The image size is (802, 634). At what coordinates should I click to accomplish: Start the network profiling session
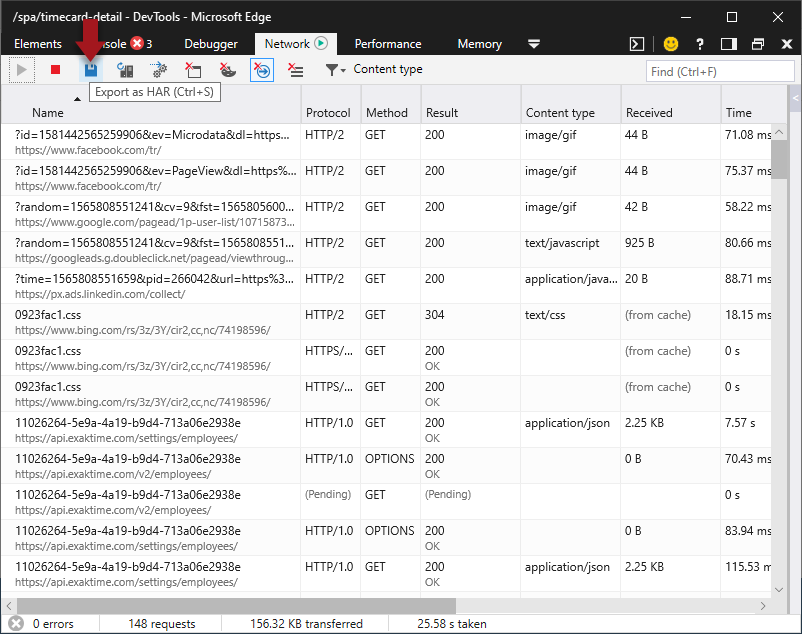pyautogui.click(x=21, y=70)
